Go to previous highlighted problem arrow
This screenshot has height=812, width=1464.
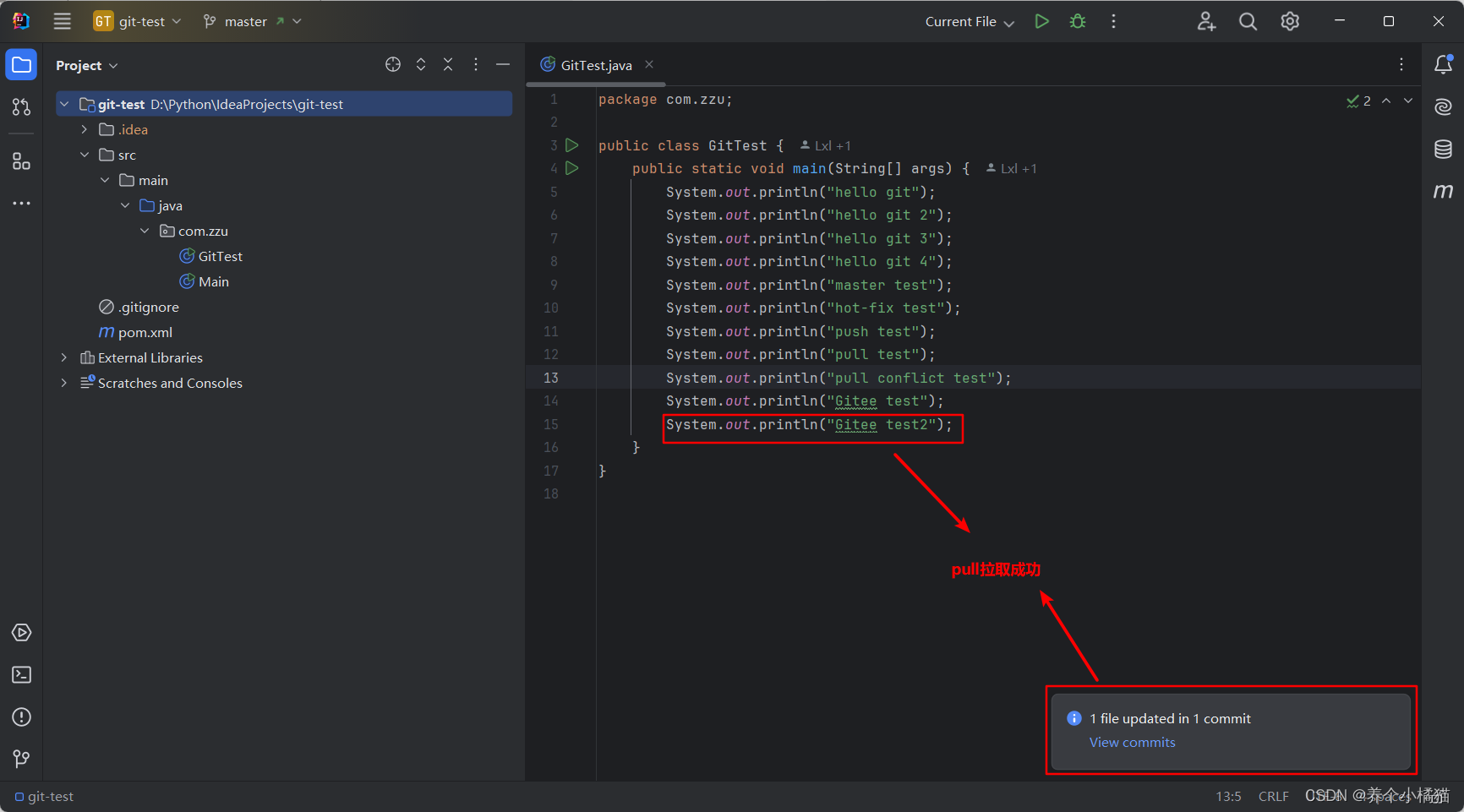pos(1386,101)
